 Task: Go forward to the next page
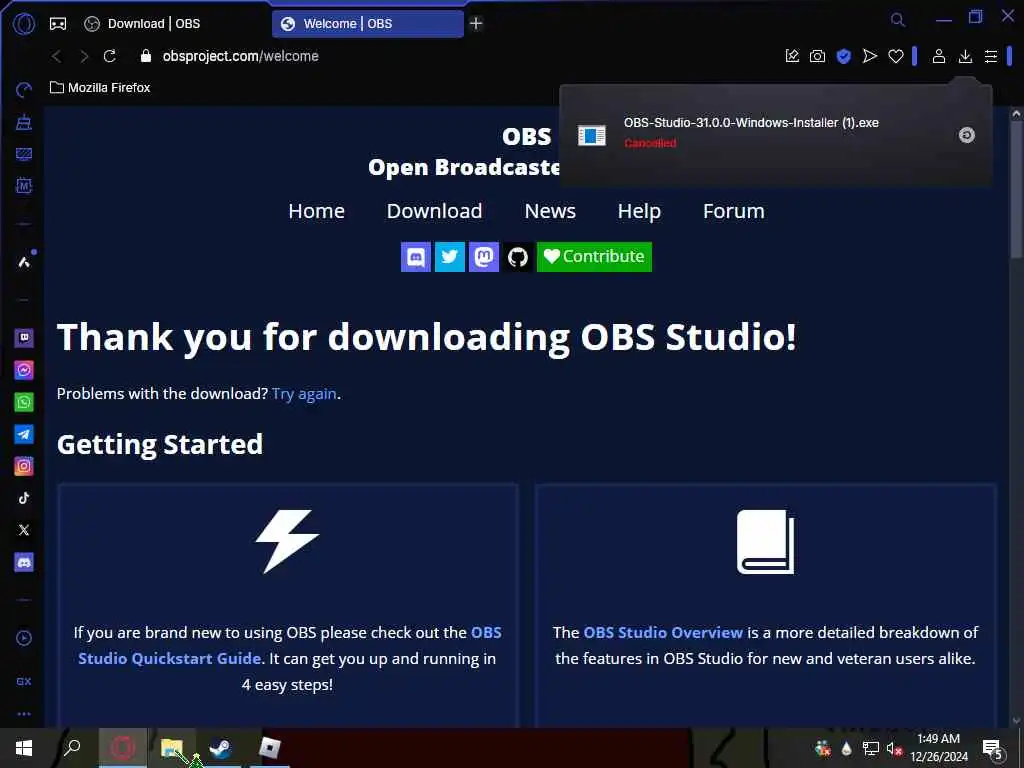[x=84, y=57]
